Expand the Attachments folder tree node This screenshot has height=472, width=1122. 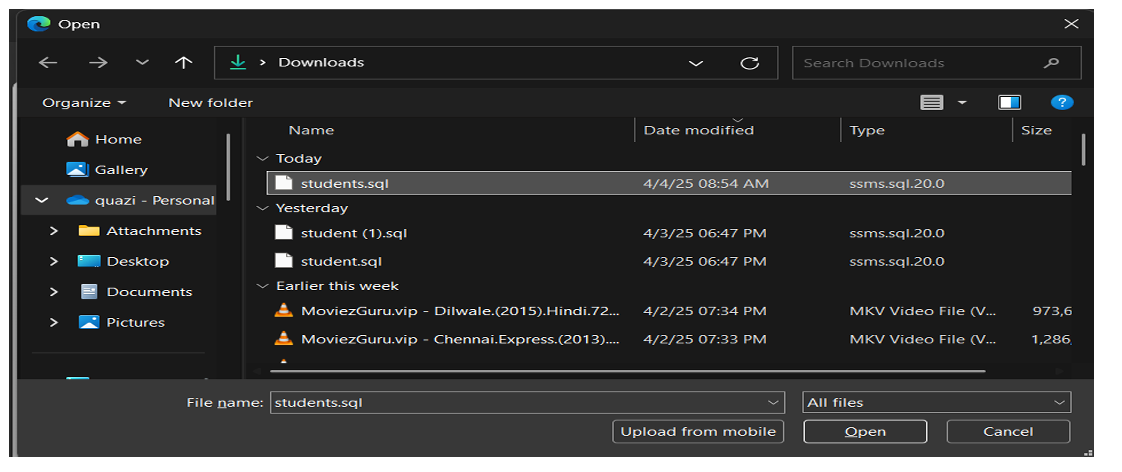[54, 231]
